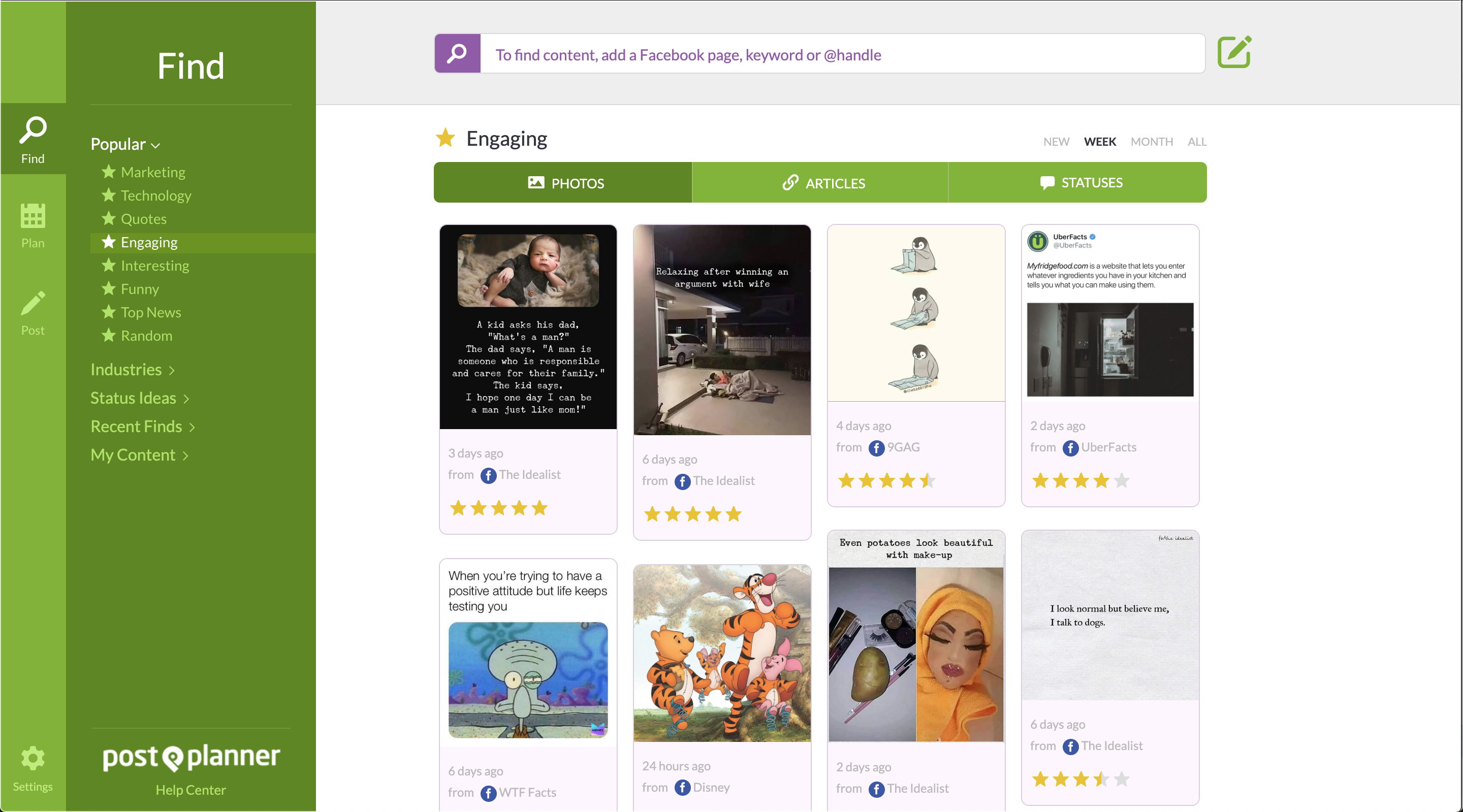Image resolution: width=1463 pixels, height=812 pixels.
Task: Open the Post pencil section
Action: click(x=33, y=313)
